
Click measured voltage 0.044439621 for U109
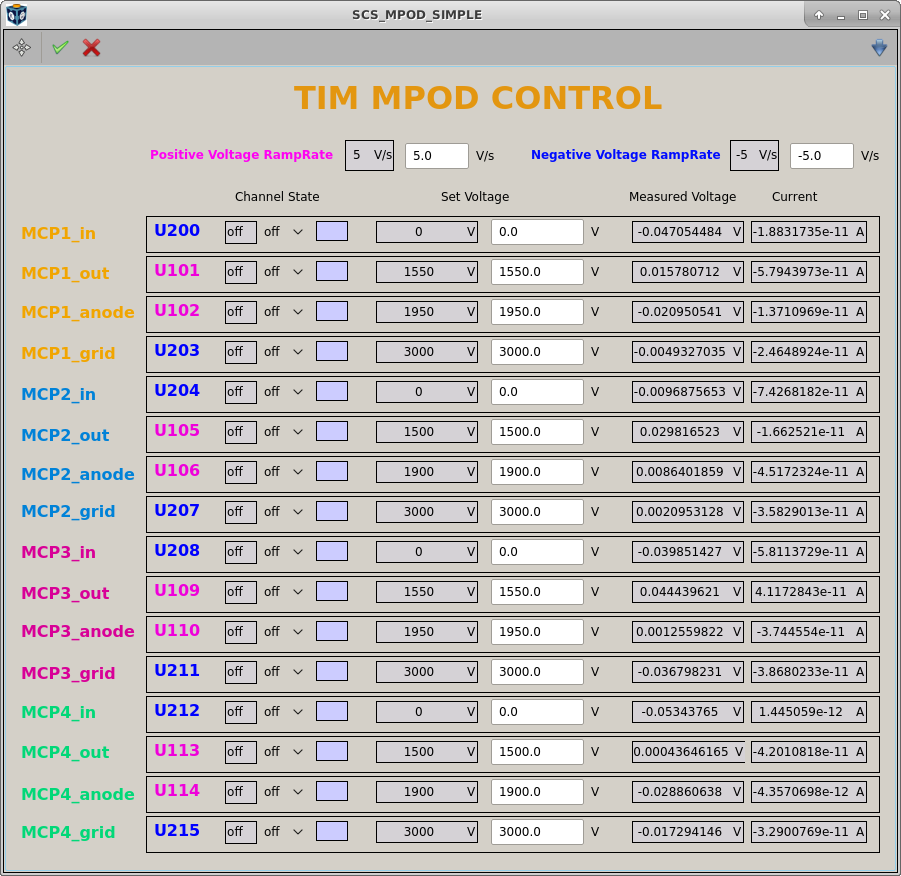[688, 591]
